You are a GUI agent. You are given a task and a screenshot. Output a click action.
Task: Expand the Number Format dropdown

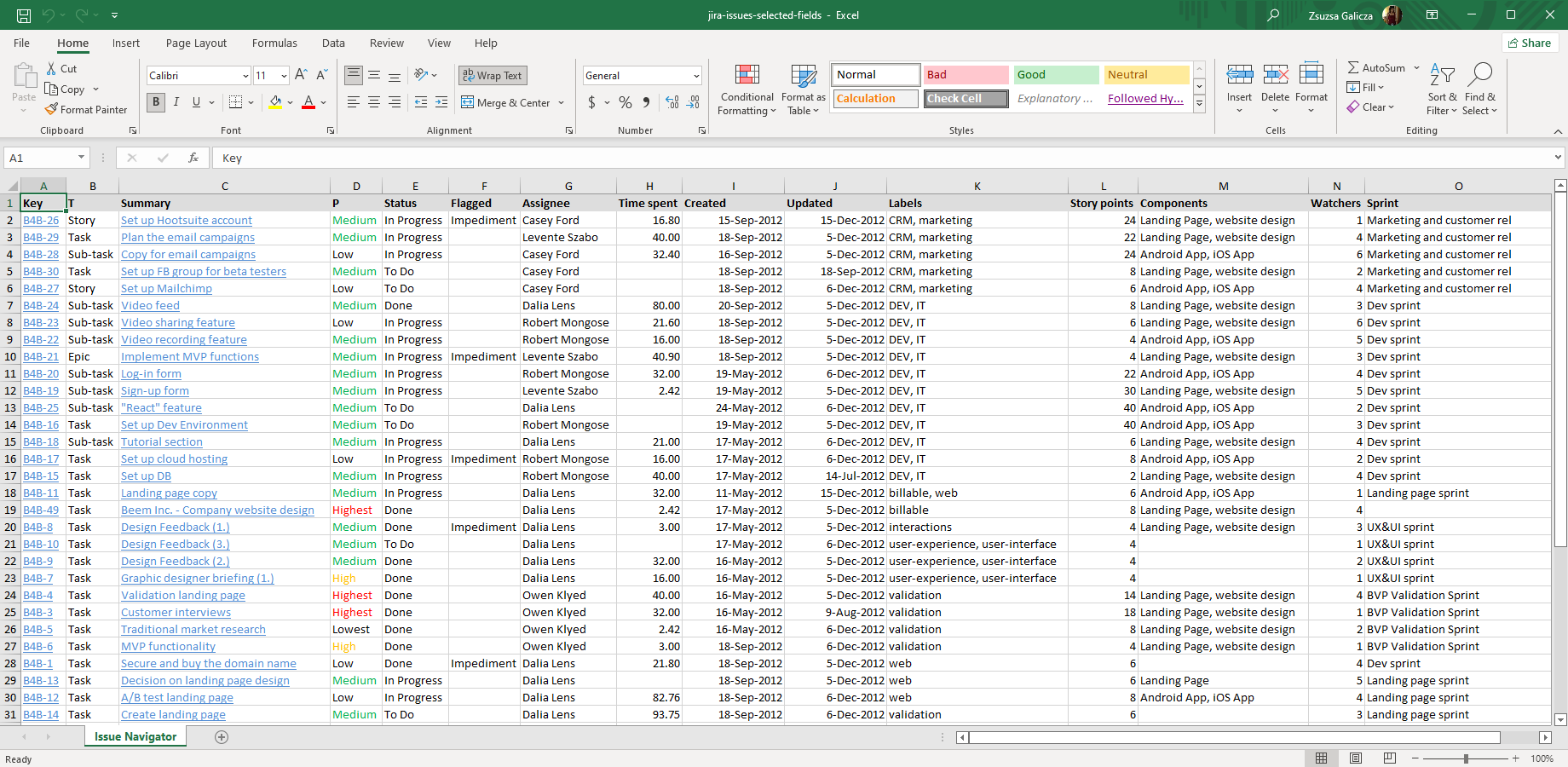click(695, 75)
